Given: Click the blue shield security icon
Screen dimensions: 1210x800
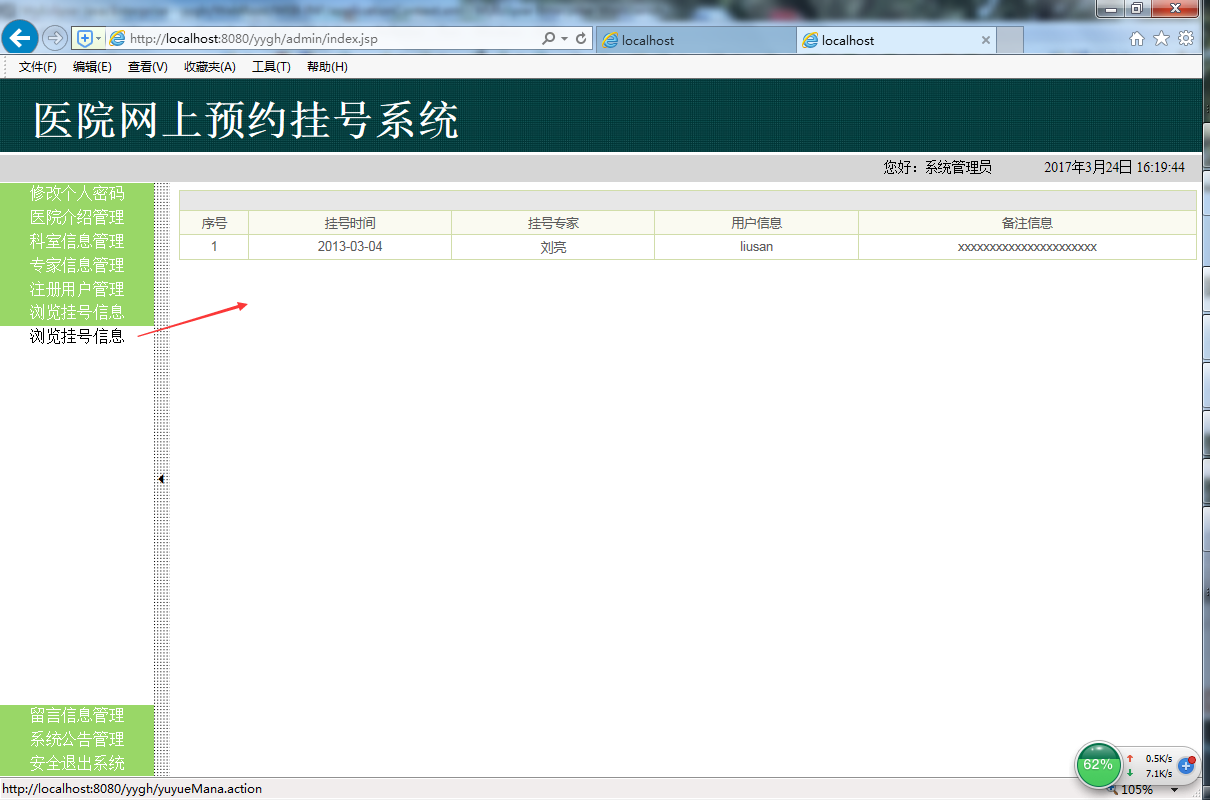Looking at the screenshot, I should click(x=85, y=39).
